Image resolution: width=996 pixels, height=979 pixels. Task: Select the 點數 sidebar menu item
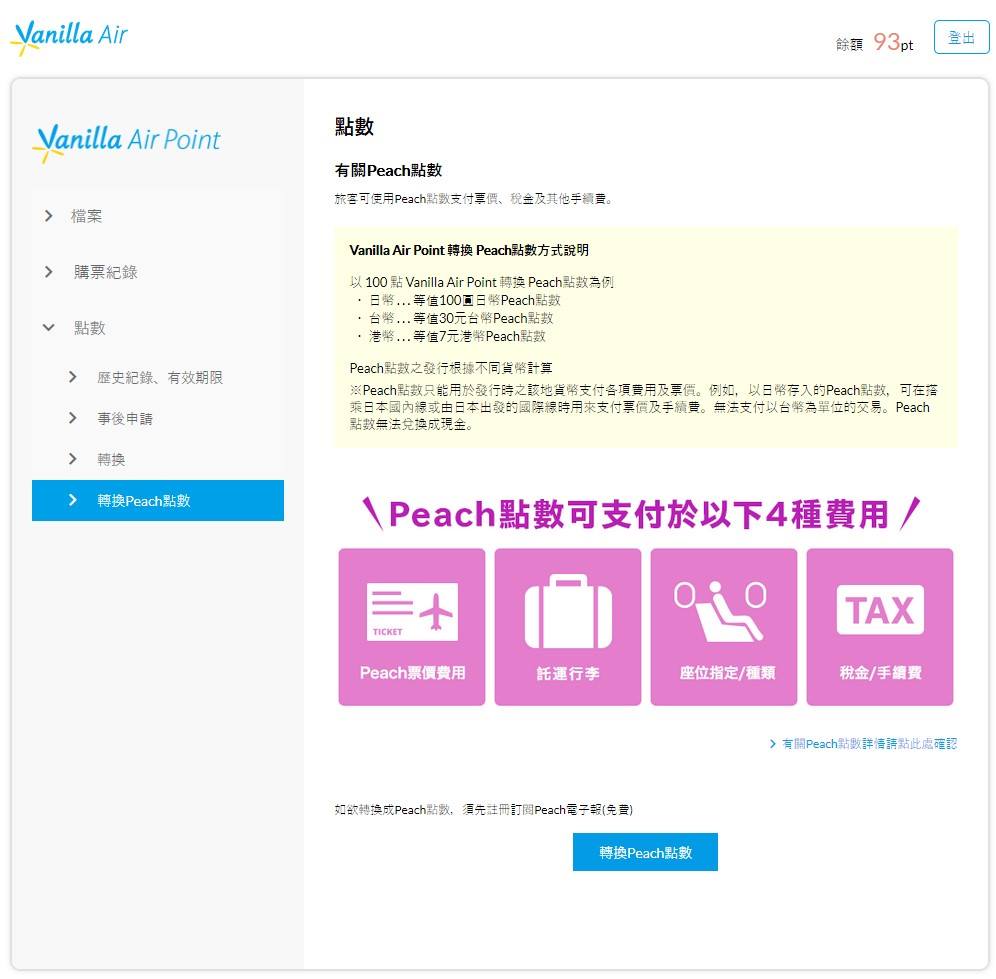[90, 328]
